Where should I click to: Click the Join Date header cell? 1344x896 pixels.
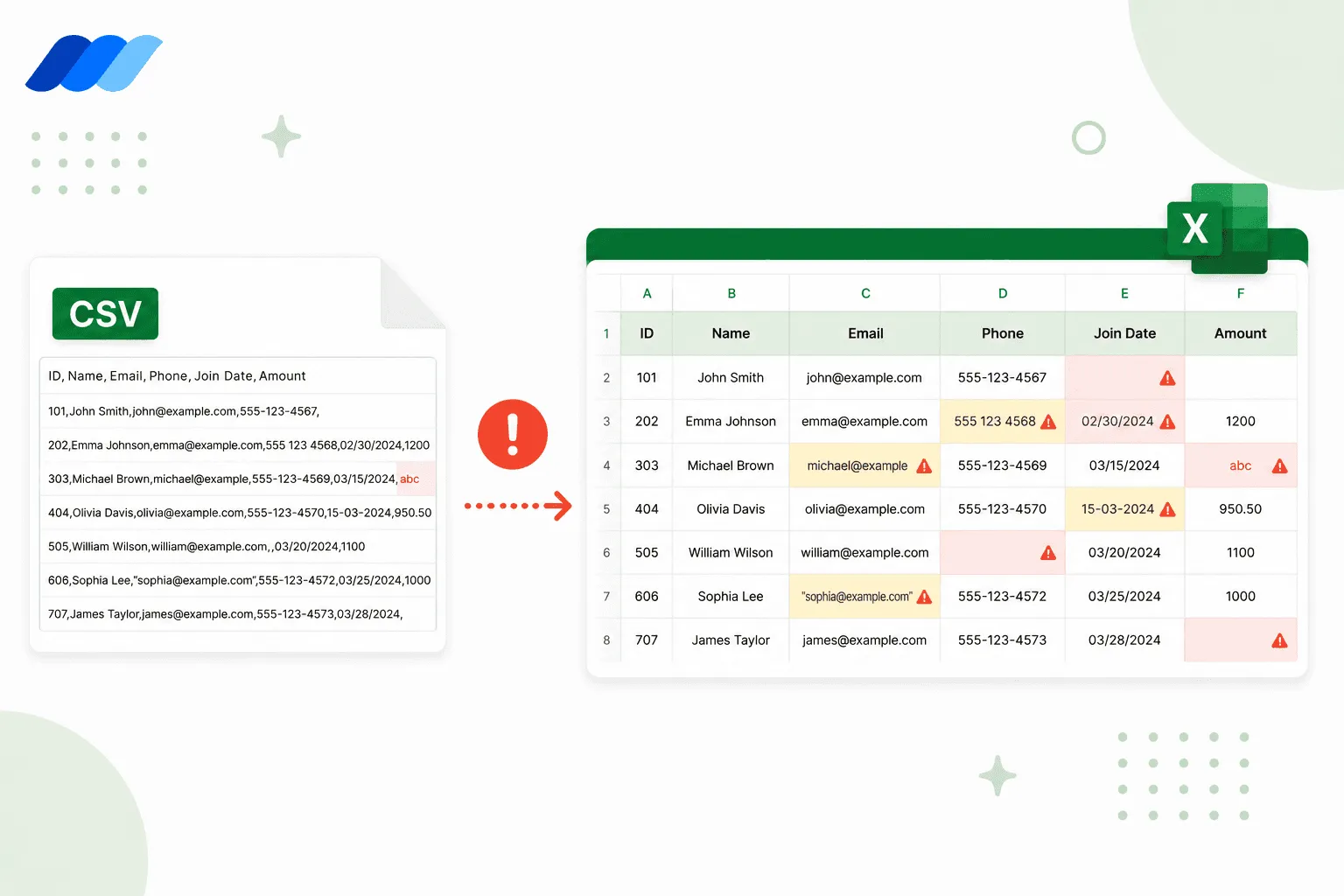click(1124, 333)
